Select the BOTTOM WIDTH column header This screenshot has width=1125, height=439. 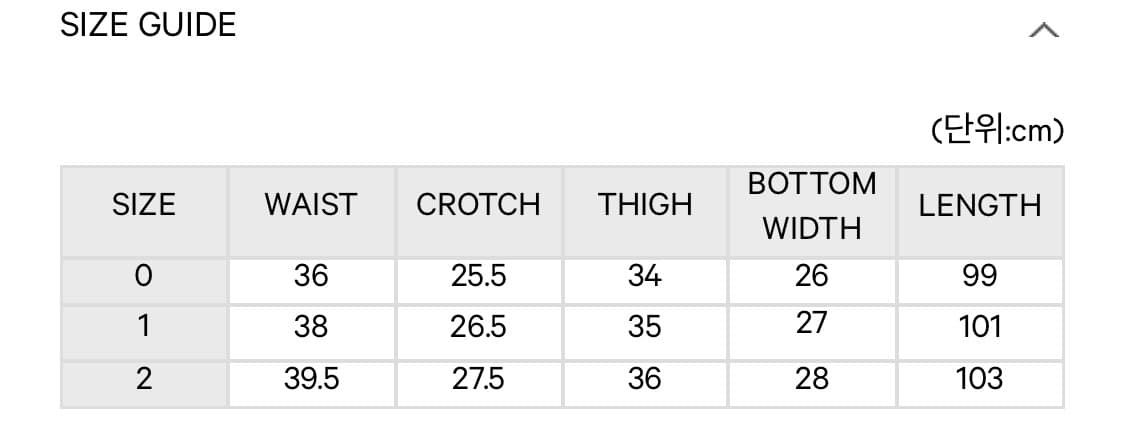812,206
